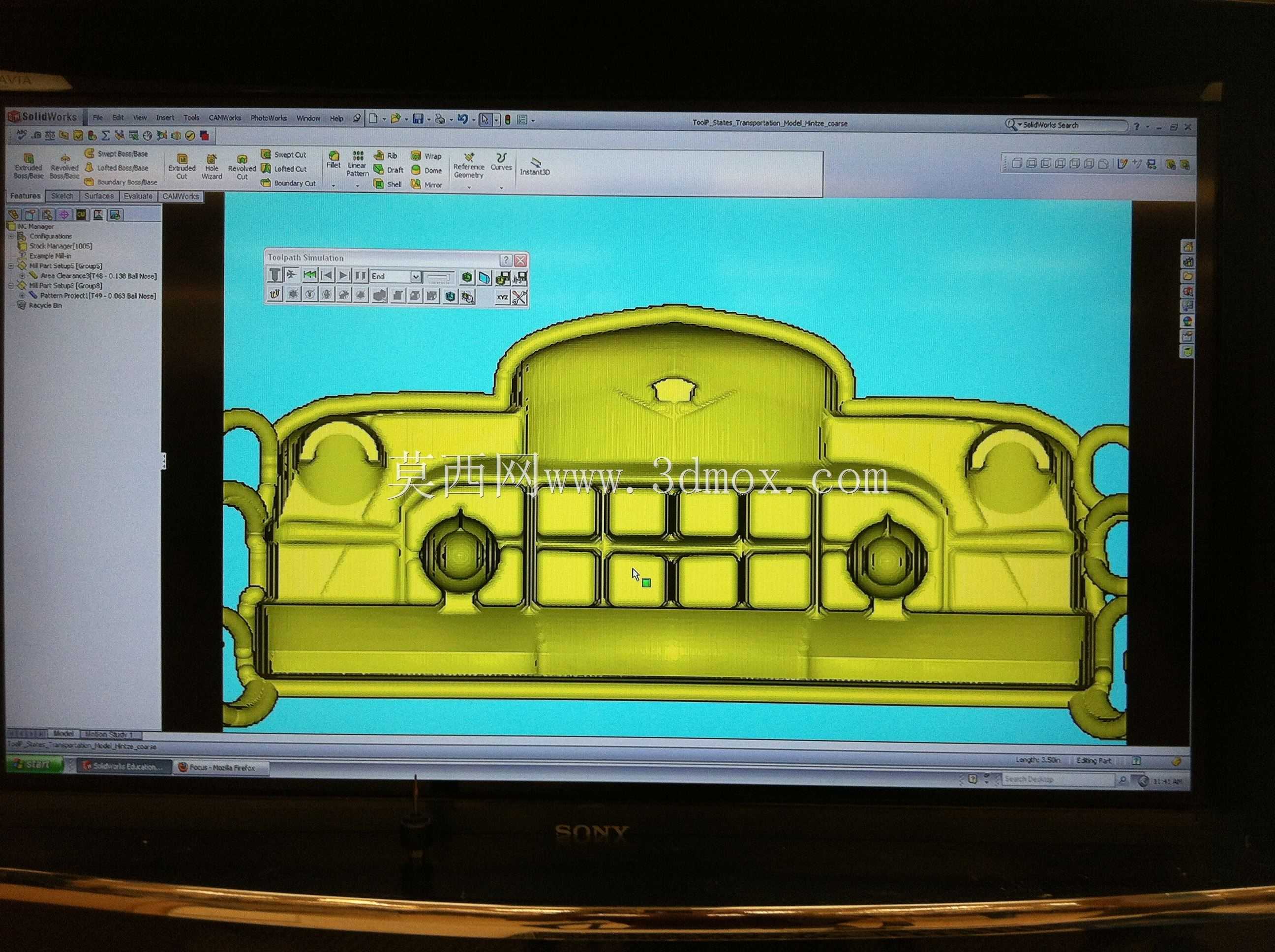
Task: Select the Lofted Boss/Base tool
Action: (x=117, y=168)
